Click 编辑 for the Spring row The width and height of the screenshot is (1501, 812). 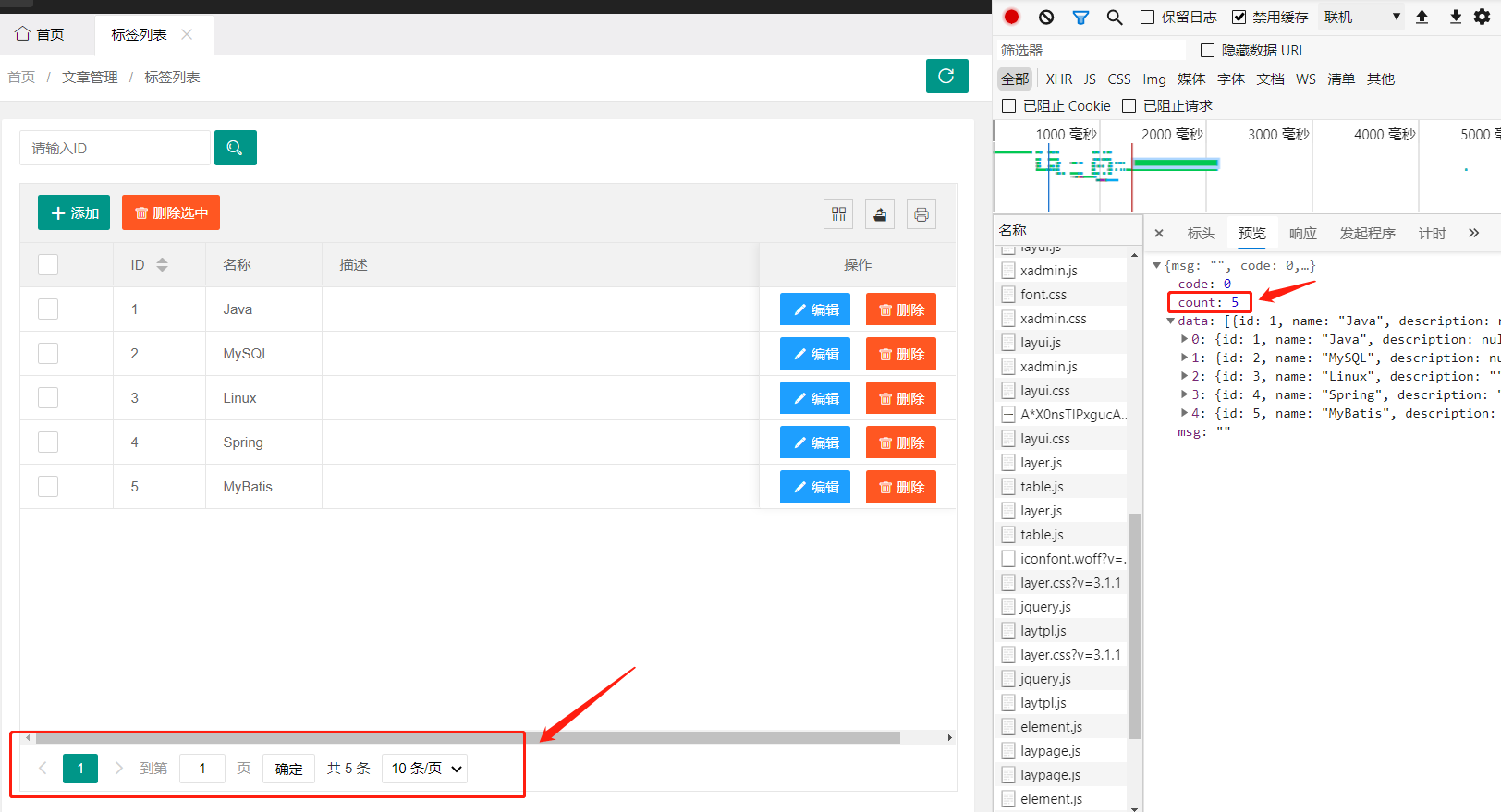(815, 442)
